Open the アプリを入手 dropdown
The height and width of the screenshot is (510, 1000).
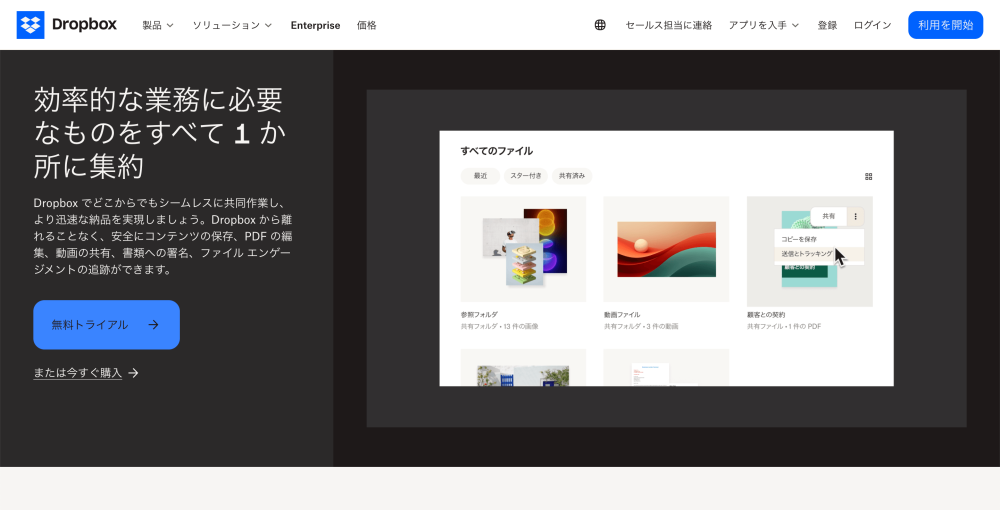point(763,25)
